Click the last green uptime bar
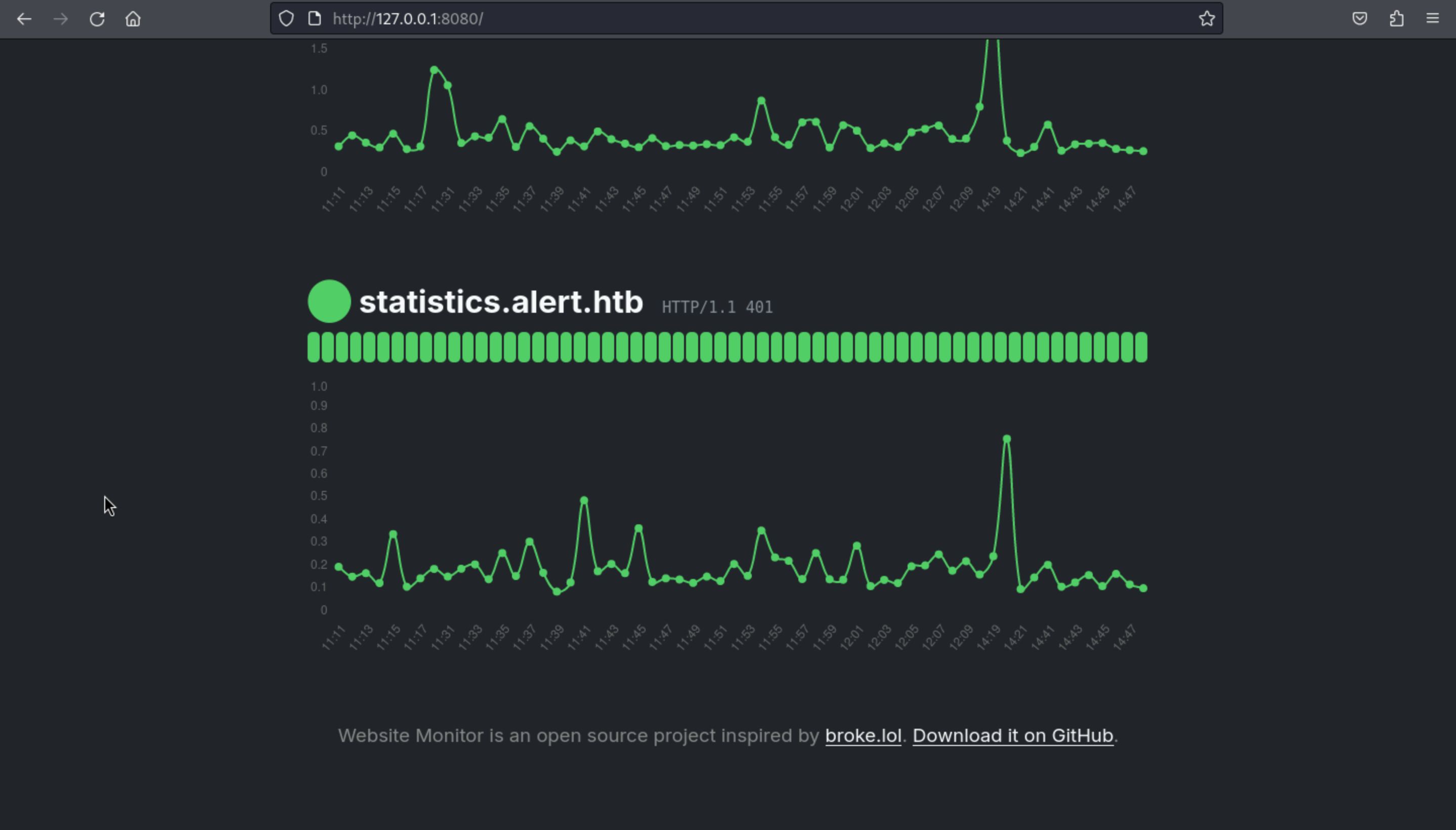This screenshot has width=1456, height=830. [1141, 347]
